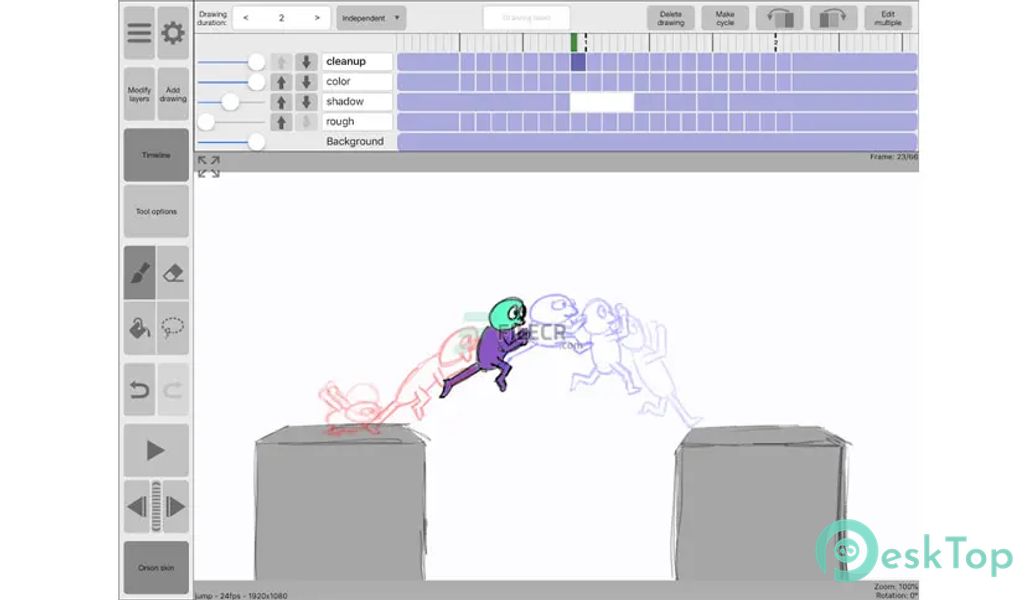
Task: Click the green playhead marker
Action: [574, 42]
